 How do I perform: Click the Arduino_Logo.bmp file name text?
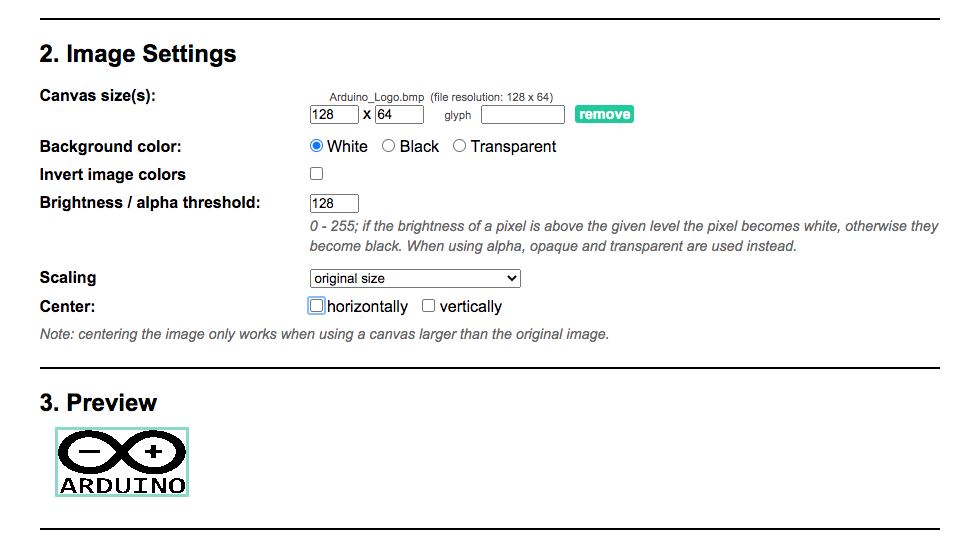(x=377, y=97)
